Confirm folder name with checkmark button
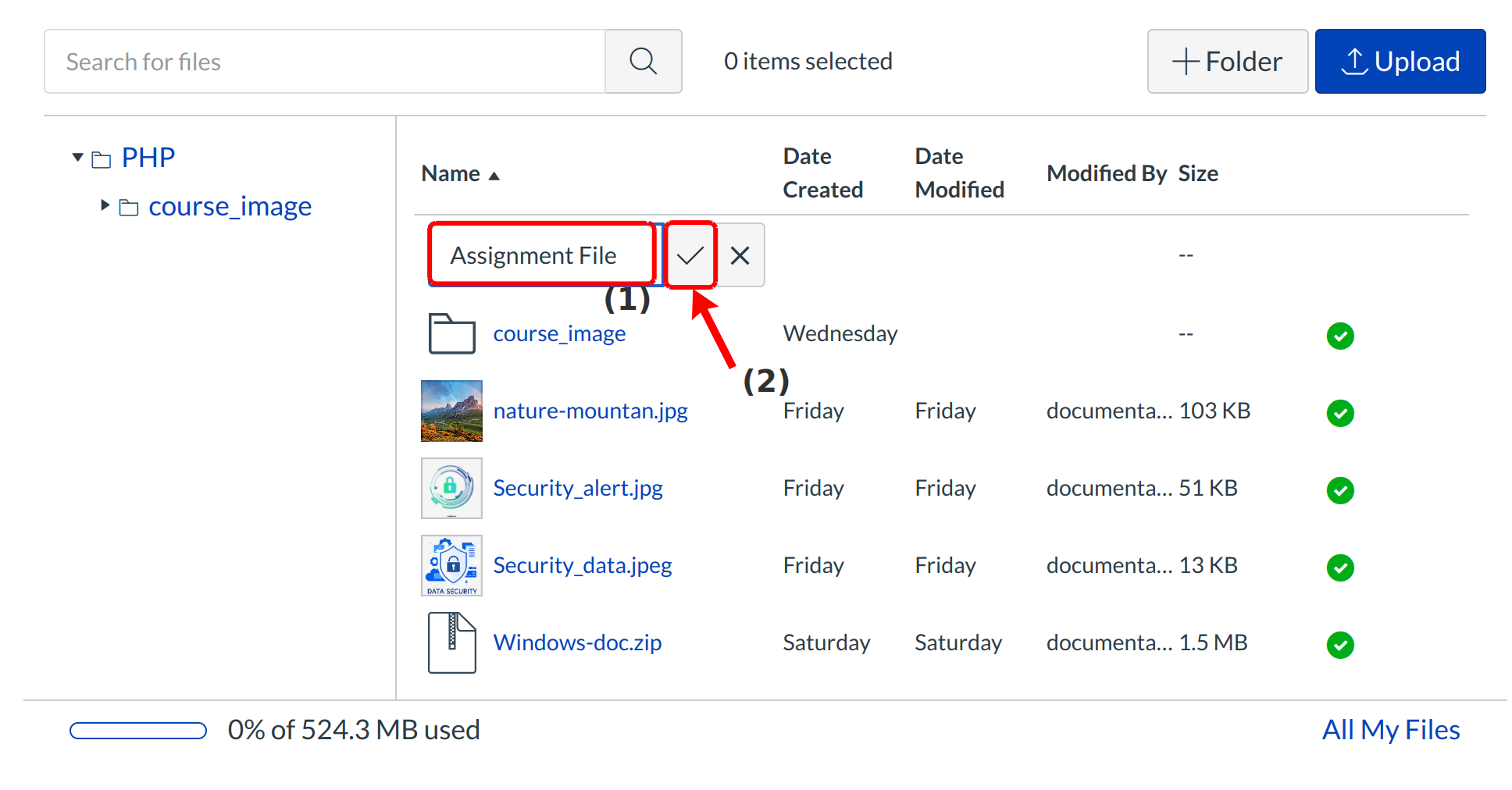Screen dimensions: 1512x790 [x=690, y=255]
